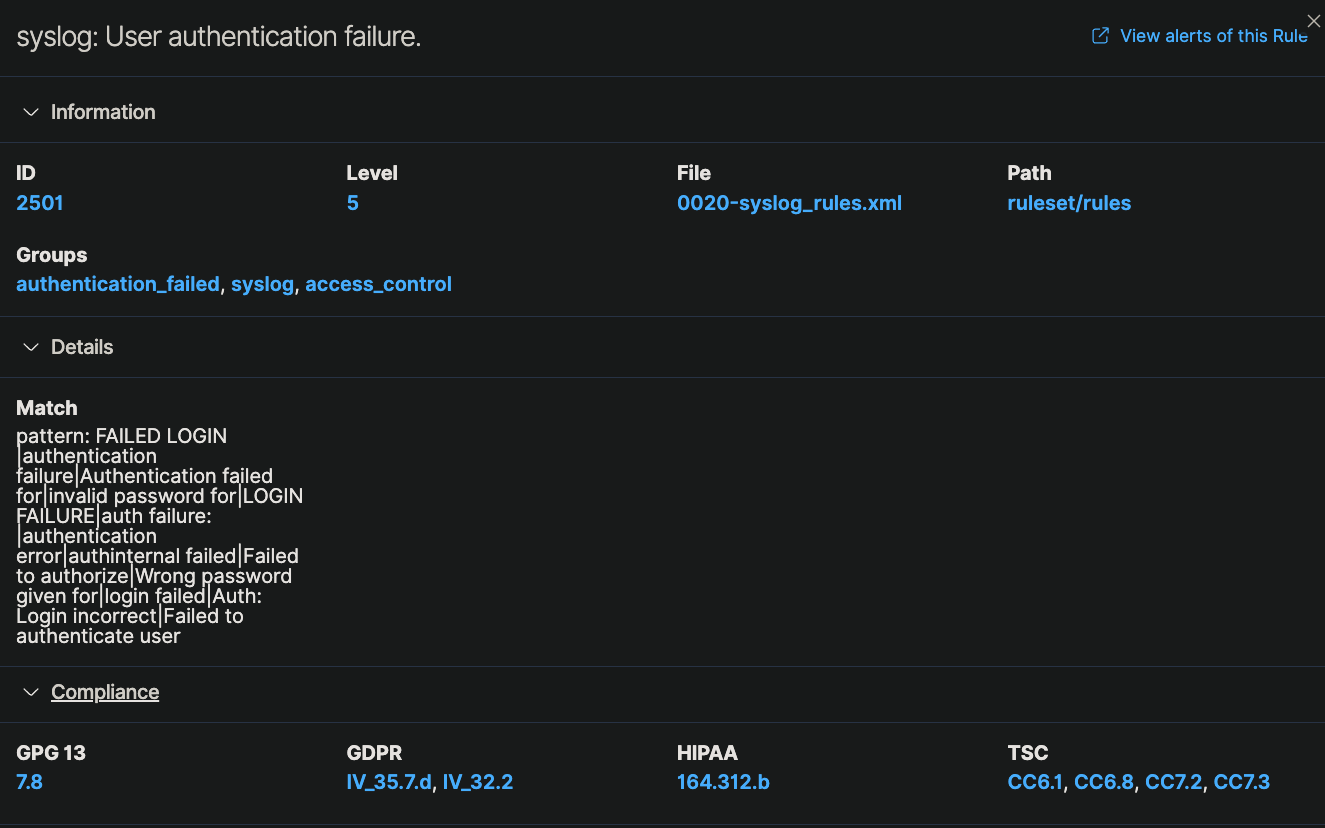Select the access_control group link
Screen dimensions: 1325x828
(378, 284)
